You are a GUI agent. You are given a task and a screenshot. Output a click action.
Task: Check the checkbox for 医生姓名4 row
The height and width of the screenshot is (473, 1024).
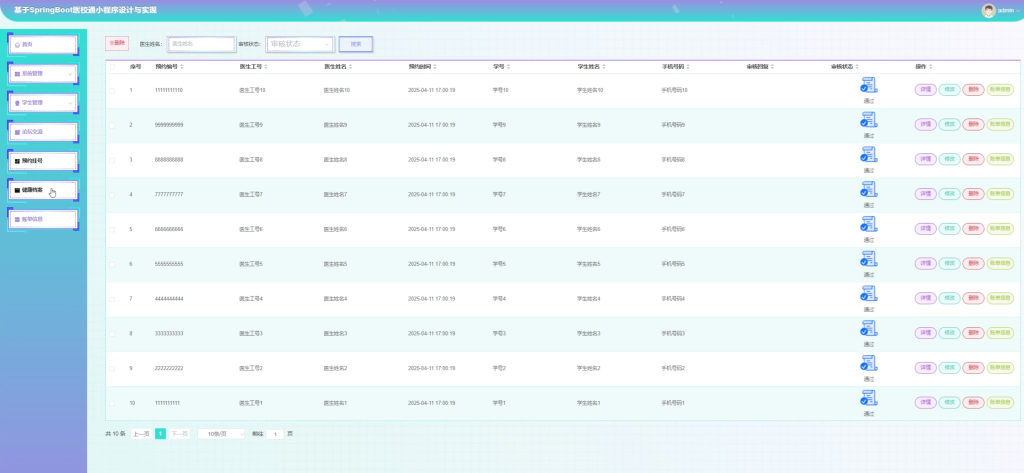pos(112,299)
